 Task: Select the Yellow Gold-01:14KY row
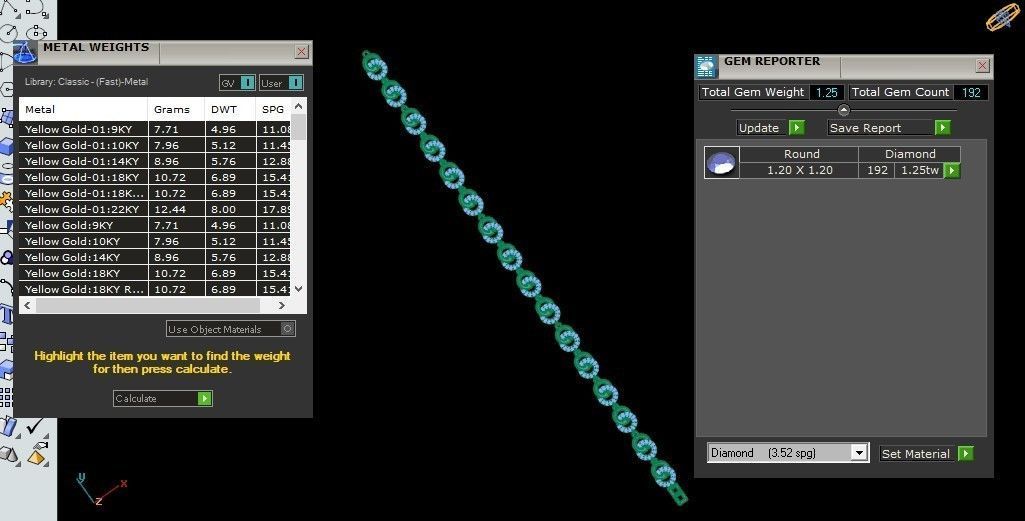[155, 161]
